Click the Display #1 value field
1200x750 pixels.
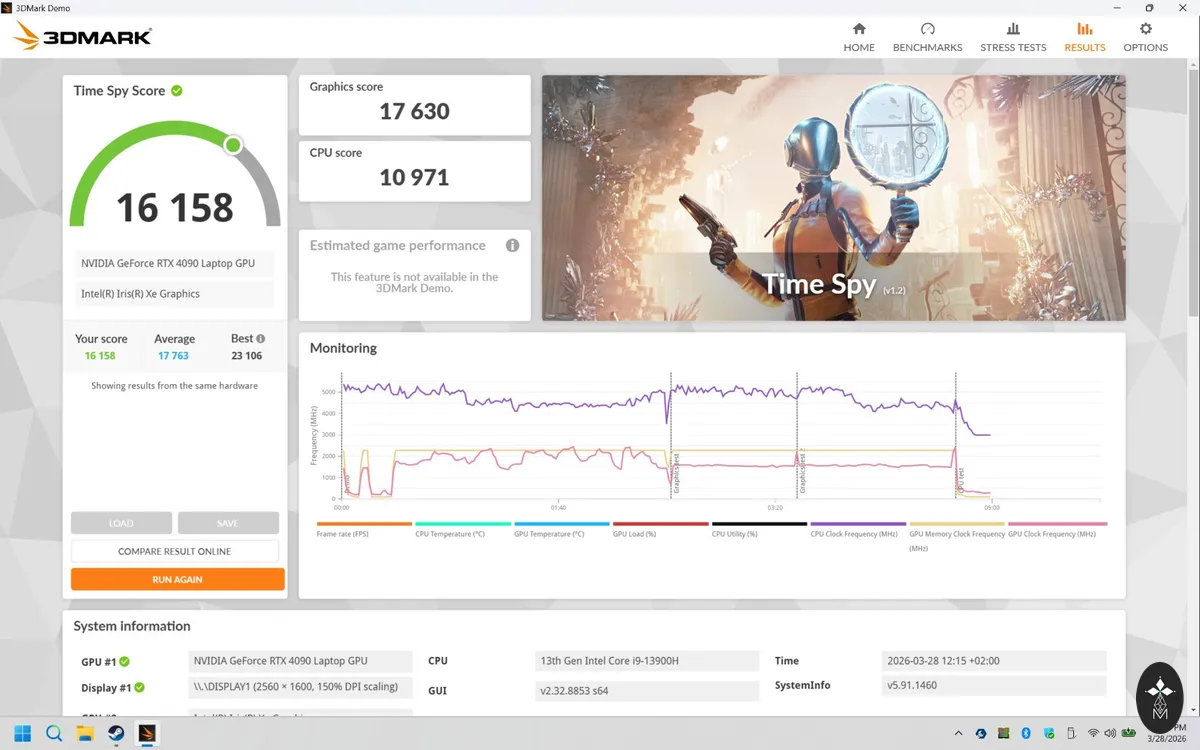click(300, 687)
